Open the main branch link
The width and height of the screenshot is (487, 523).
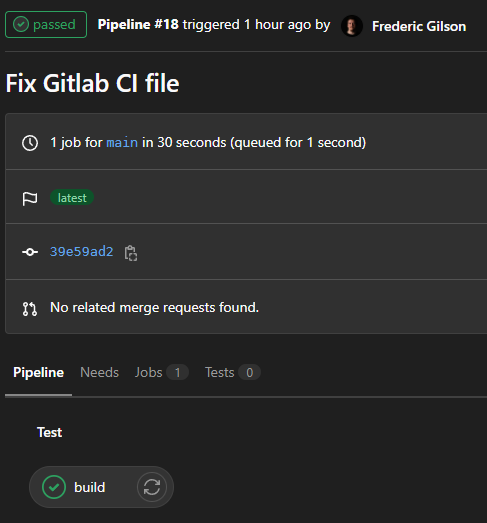(x=122, y=143)
